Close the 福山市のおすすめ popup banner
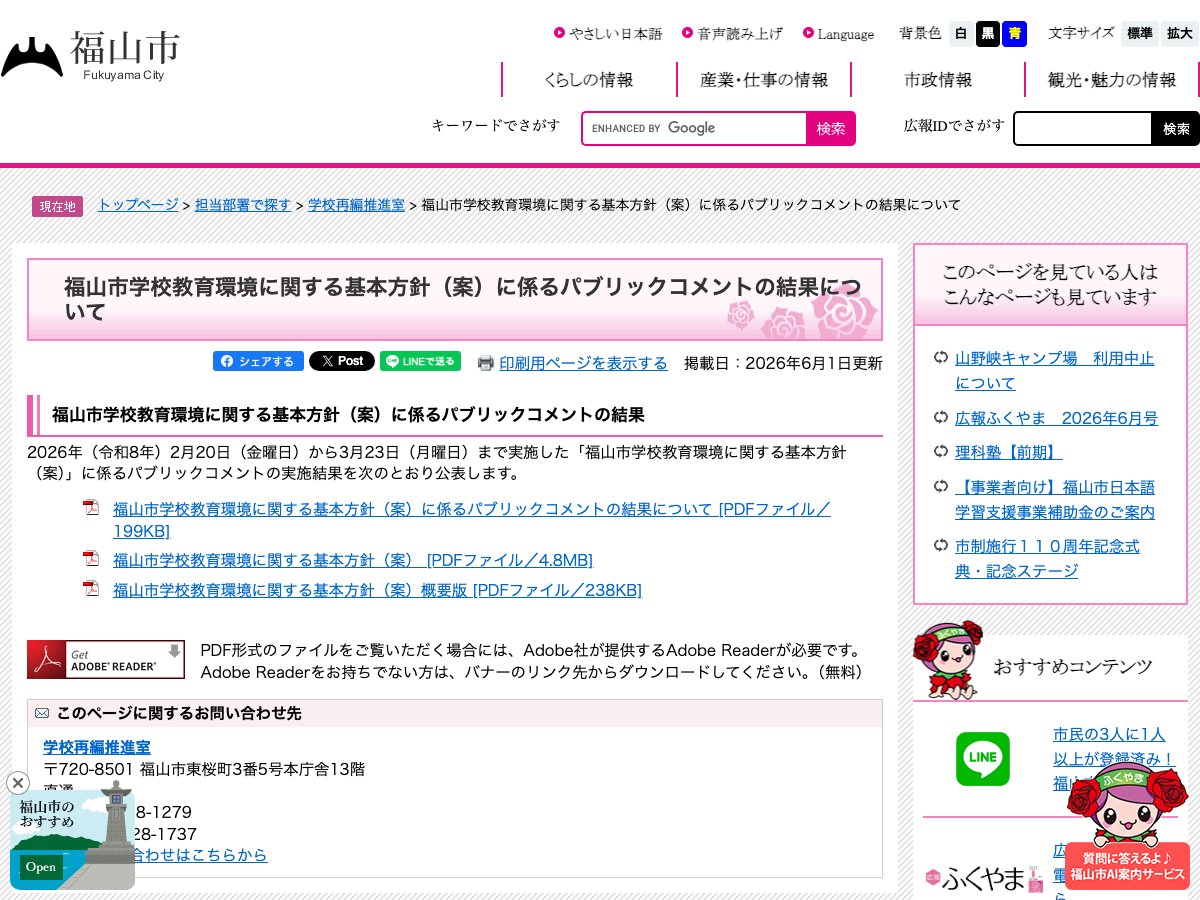Image resolution: width=1200 pixels, height=900 pixels. [18, 783]
